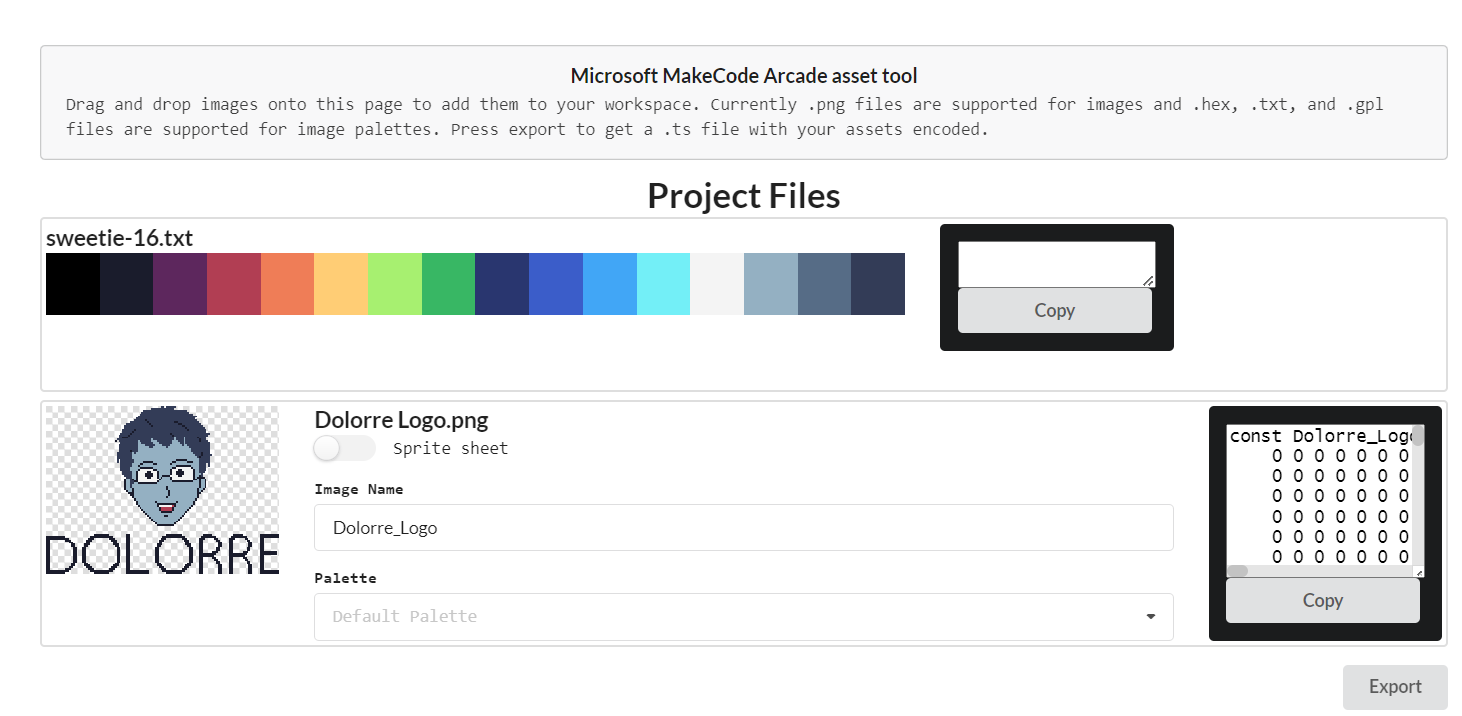Viewport: 1462px width, 716px height.
Task: Select the crimson red palette swatch
Action: (233, 284)
